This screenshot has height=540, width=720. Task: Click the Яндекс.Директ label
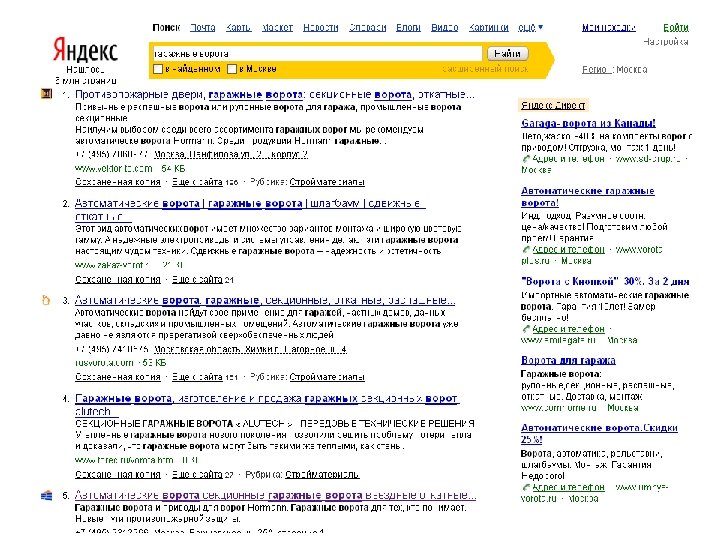tap(553, 105)
